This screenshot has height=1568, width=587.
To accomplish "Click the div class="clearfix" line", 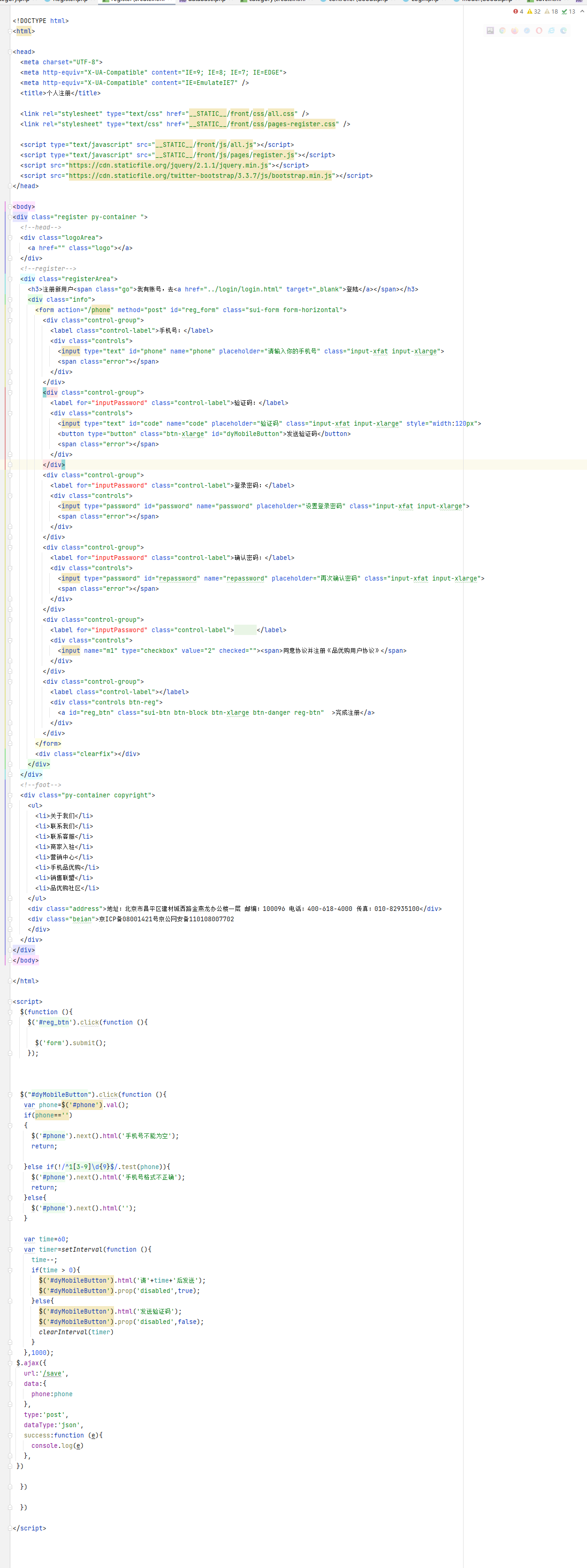I will click(88, 755).
